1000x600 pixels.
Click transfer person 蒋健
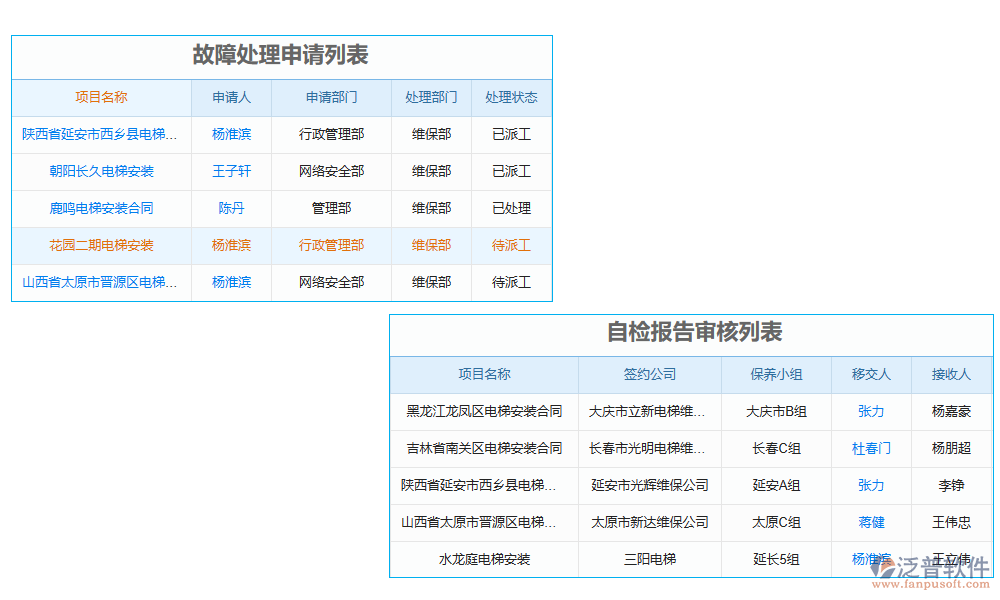pos(870,522)
